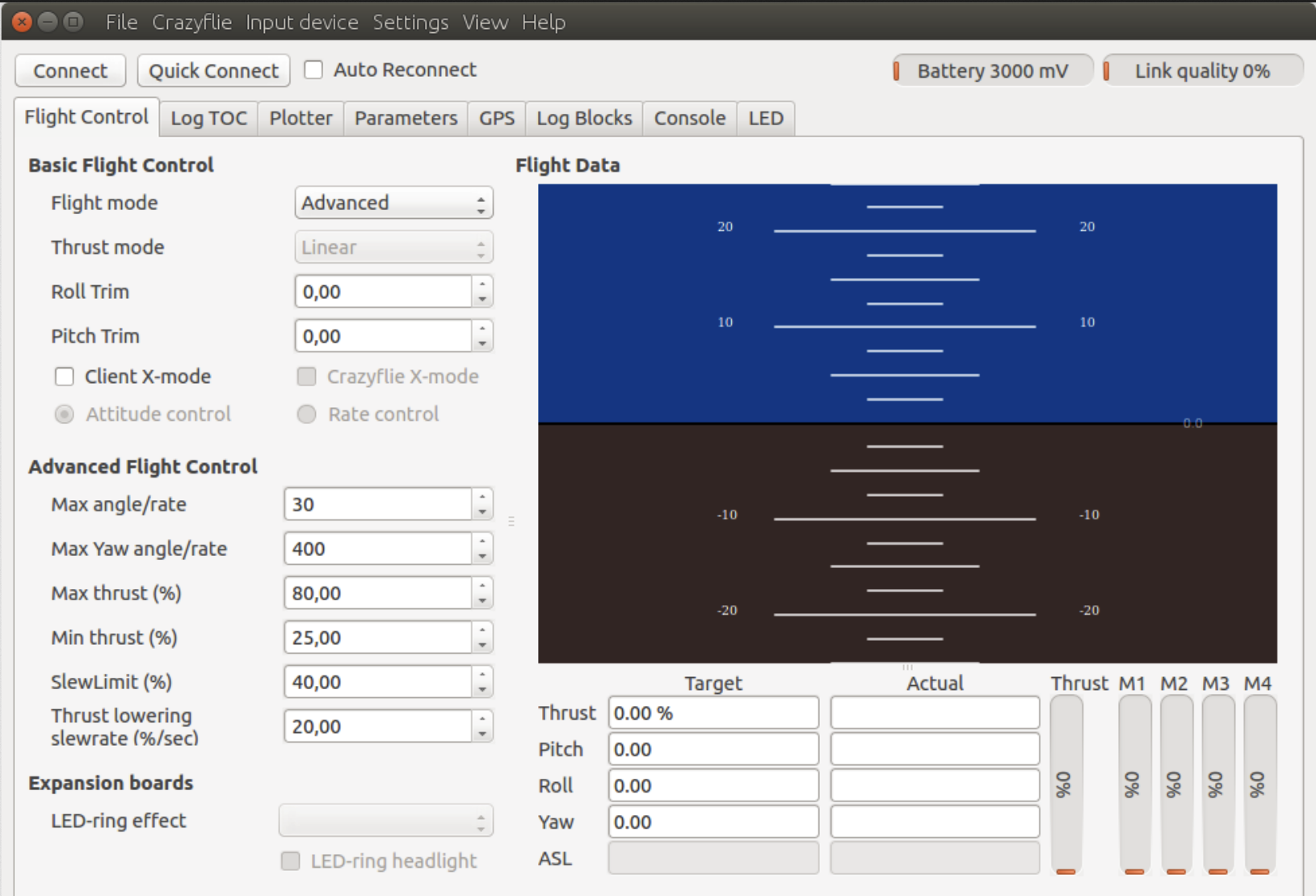Click the SlewLimit (%) field

[x=389, y=682]
